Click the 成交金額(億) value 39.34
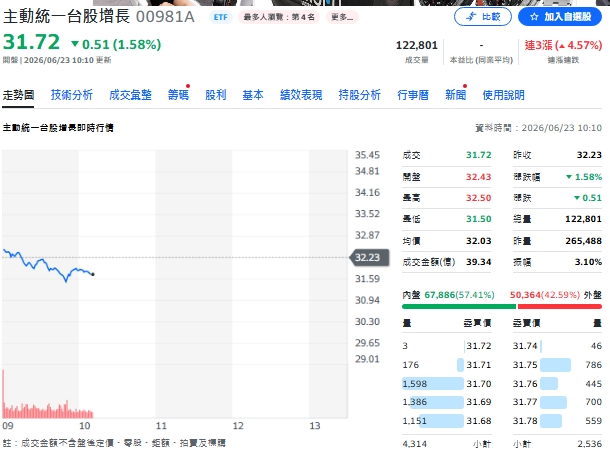The image size is (610, 459). pyautogui.click(x=479, y=262)
